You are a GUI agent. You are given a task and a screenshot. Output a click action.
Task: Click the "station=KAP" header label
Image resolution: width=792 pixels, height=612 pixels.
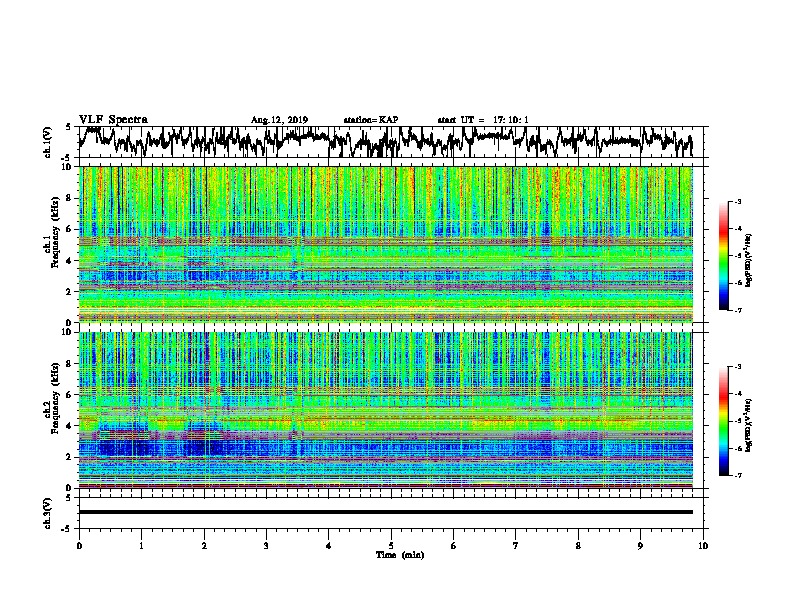click(x=371, y=120)
